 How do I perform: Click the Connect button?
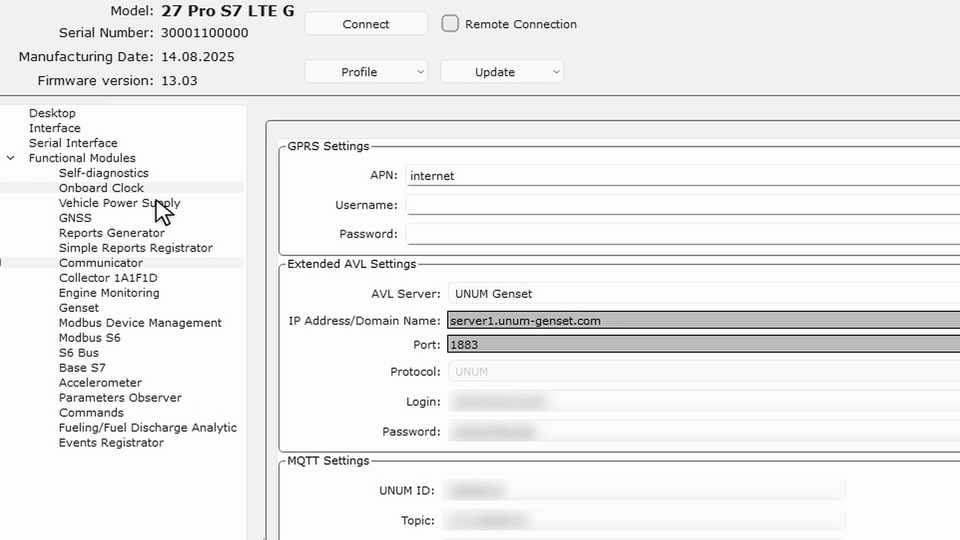[366, 24]
